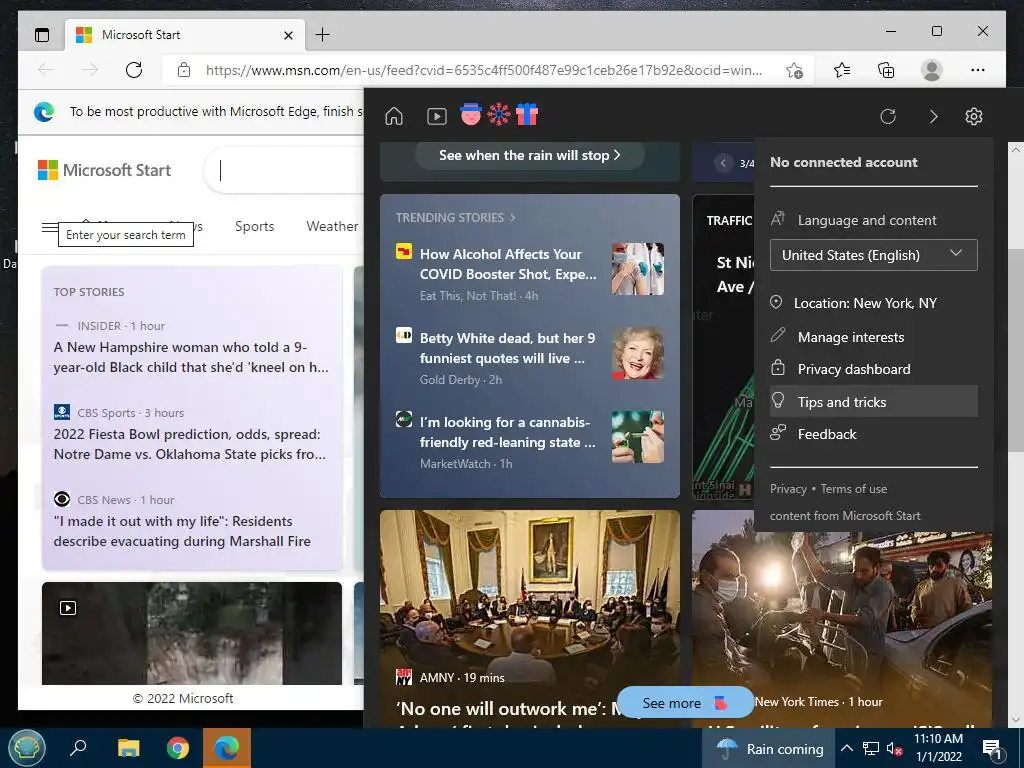
Task: Open the Weather tab
Action: click(332, 227)
